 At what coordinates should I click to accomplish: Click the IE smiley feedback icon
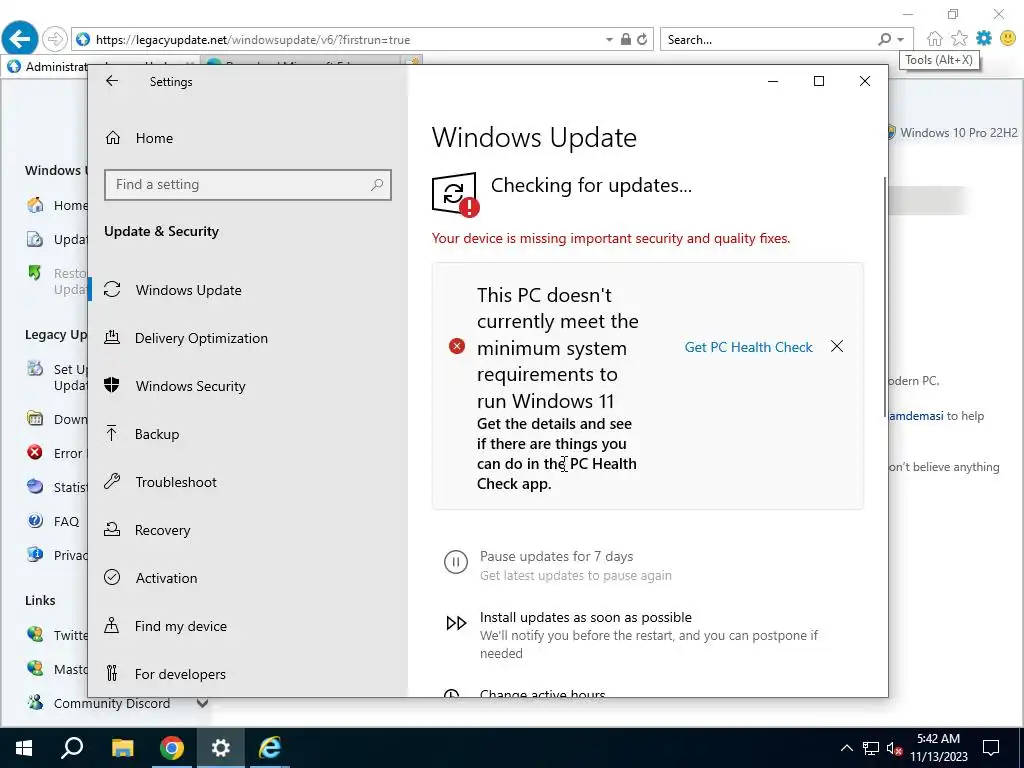[x=1008, y=39]
